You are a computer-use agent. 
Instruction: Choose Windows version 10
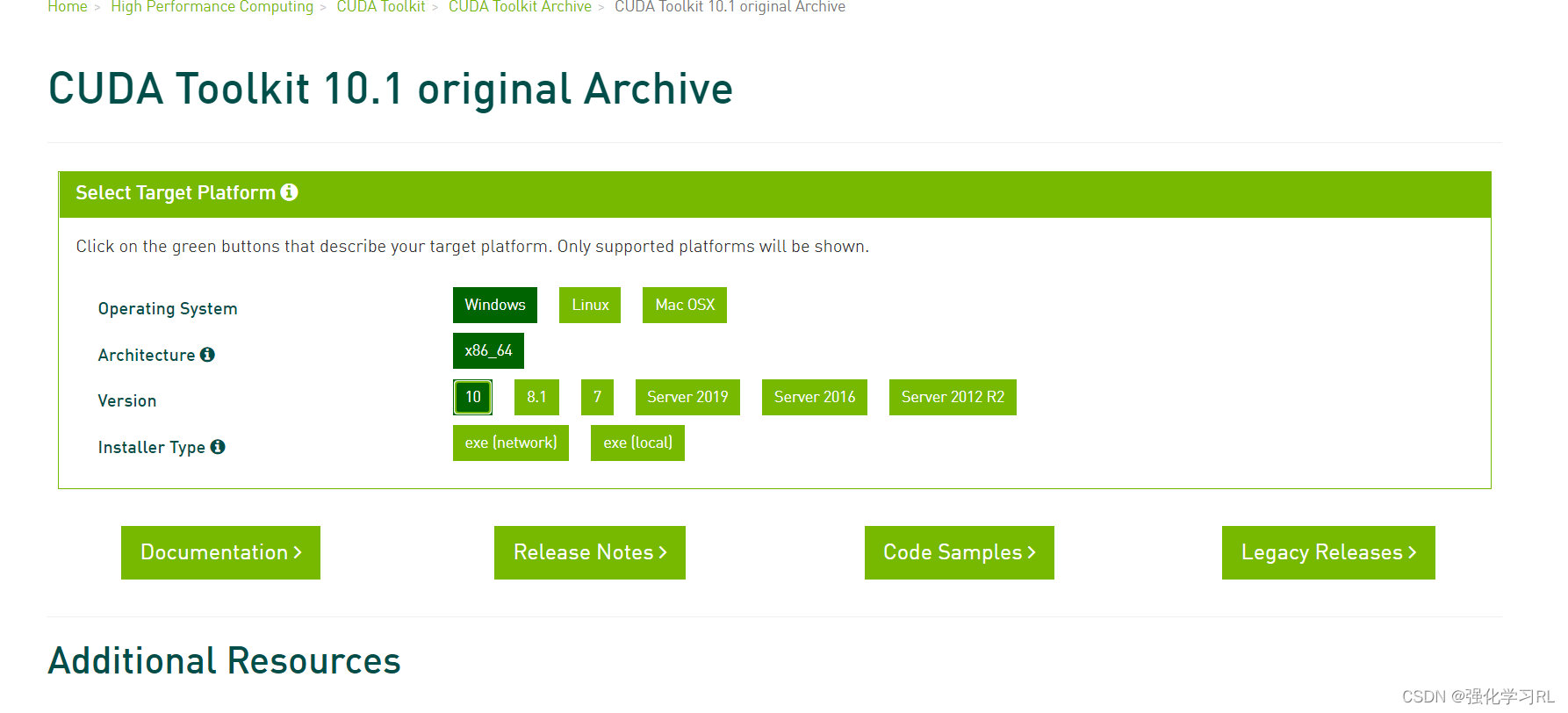[x=472, y=397]
